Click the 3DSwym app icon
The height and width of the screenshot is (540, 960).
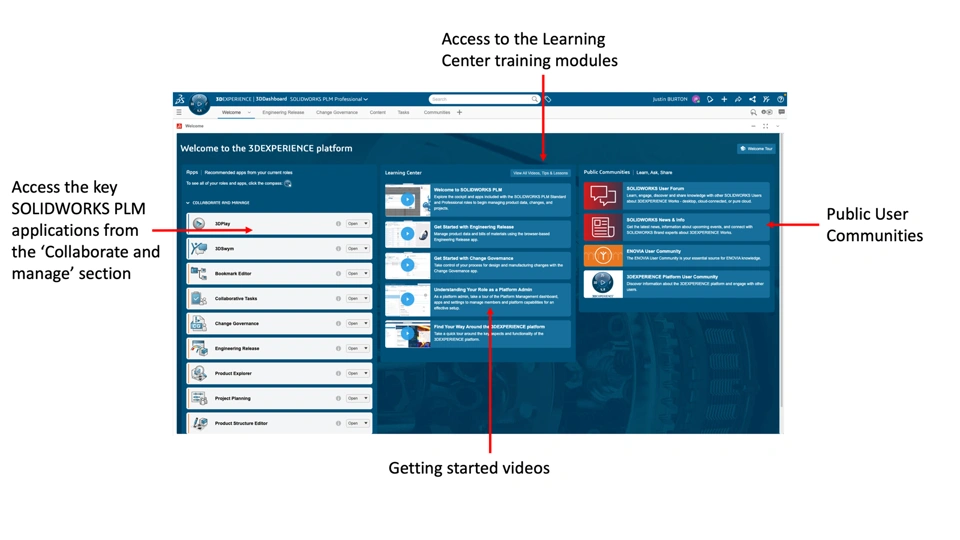click(198, 249)
